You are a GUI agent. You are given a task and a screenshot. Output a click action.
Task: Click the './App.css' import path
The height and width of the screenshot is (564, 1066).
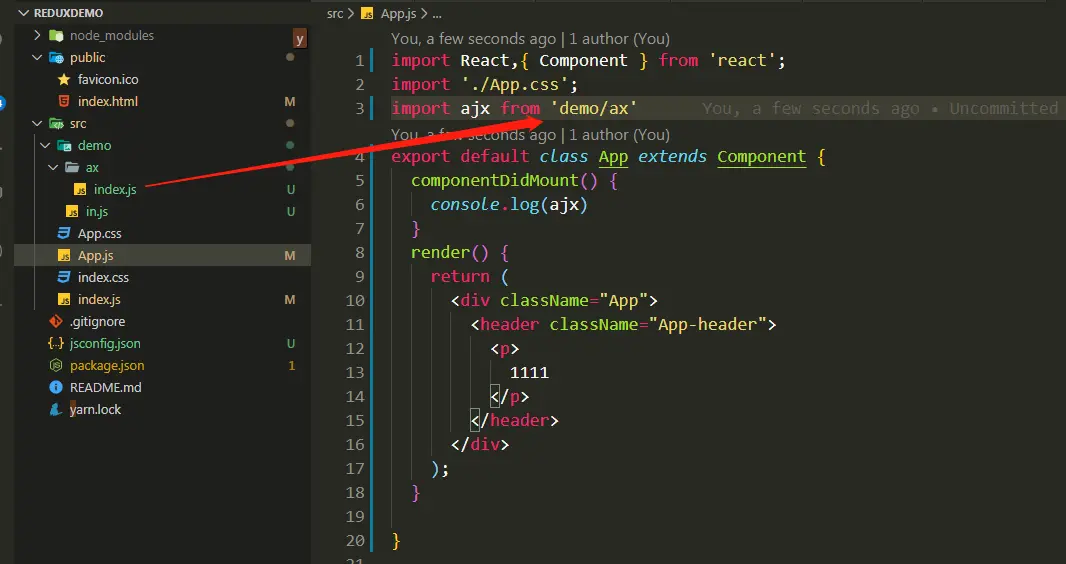[515, 84]
